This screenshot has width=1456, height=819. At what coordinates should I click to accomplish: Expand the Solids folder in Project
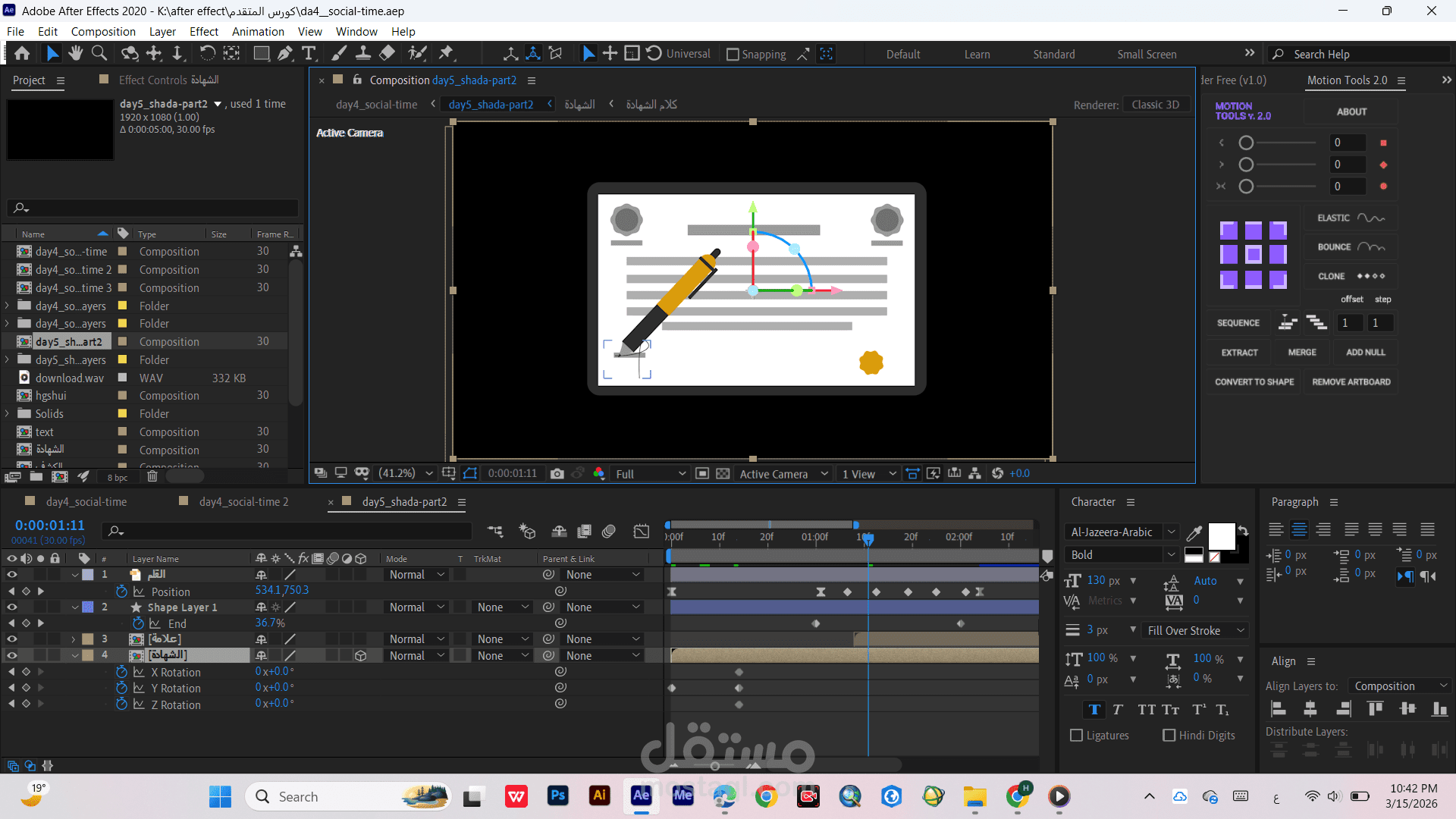[8, 414]
